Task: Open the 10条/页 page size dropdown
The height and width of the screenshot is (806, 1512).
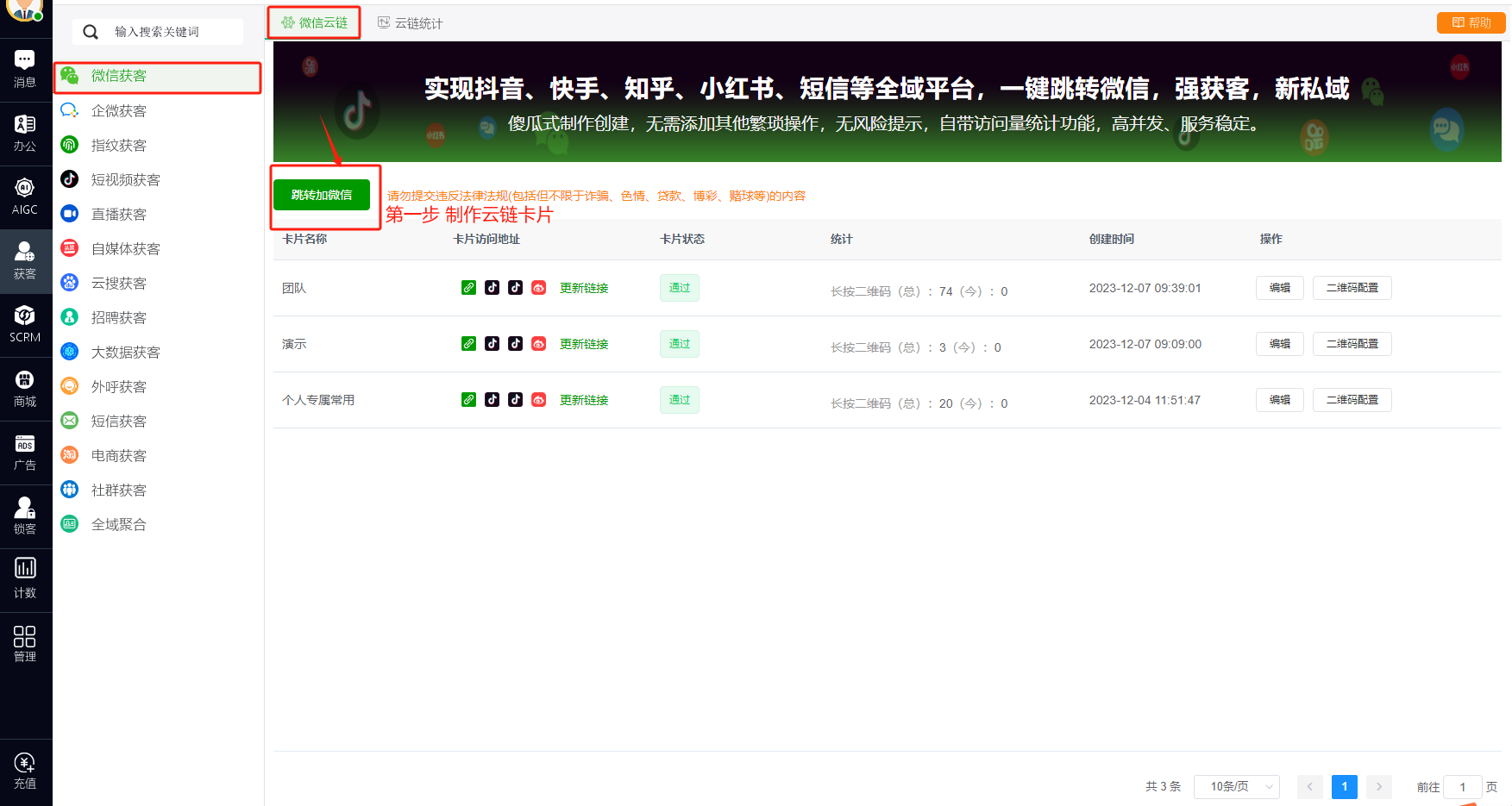Action: click(1237, 786)
